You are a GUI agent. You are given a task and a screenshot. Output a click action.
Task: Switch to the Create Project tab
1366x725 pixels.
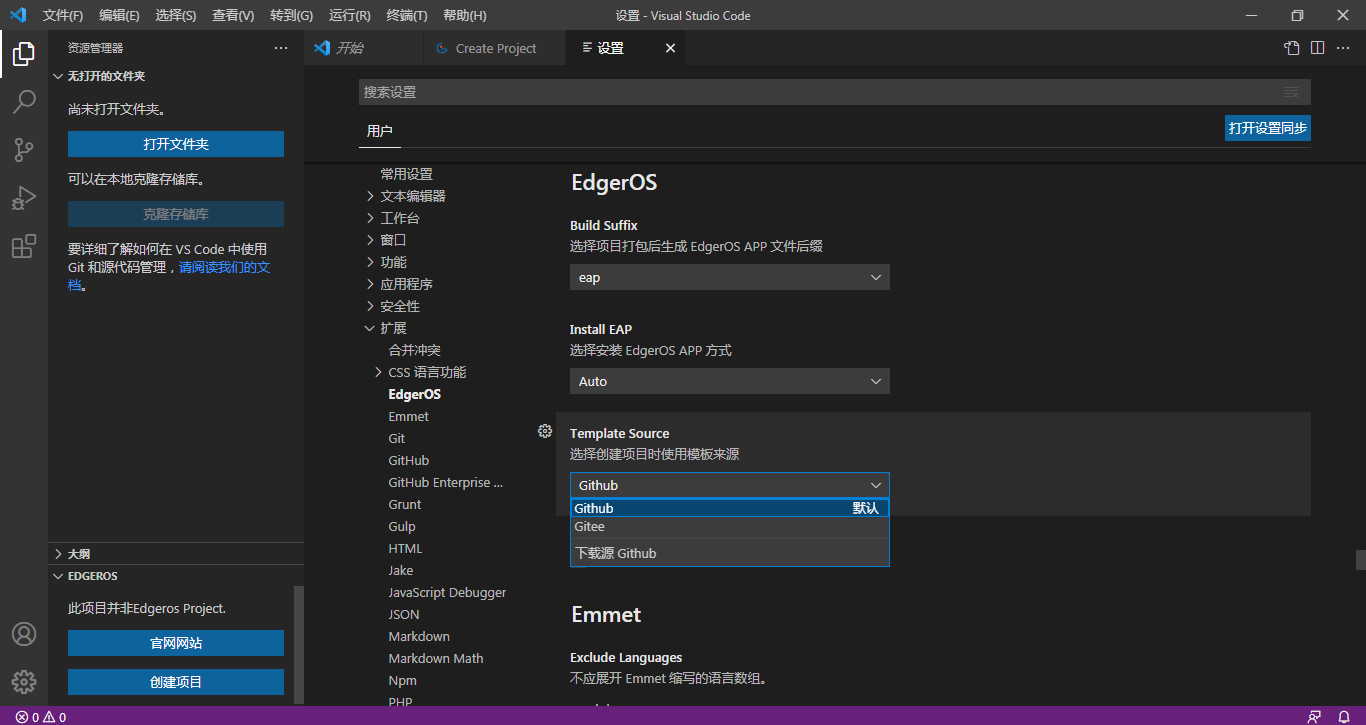tap(495, 48)
